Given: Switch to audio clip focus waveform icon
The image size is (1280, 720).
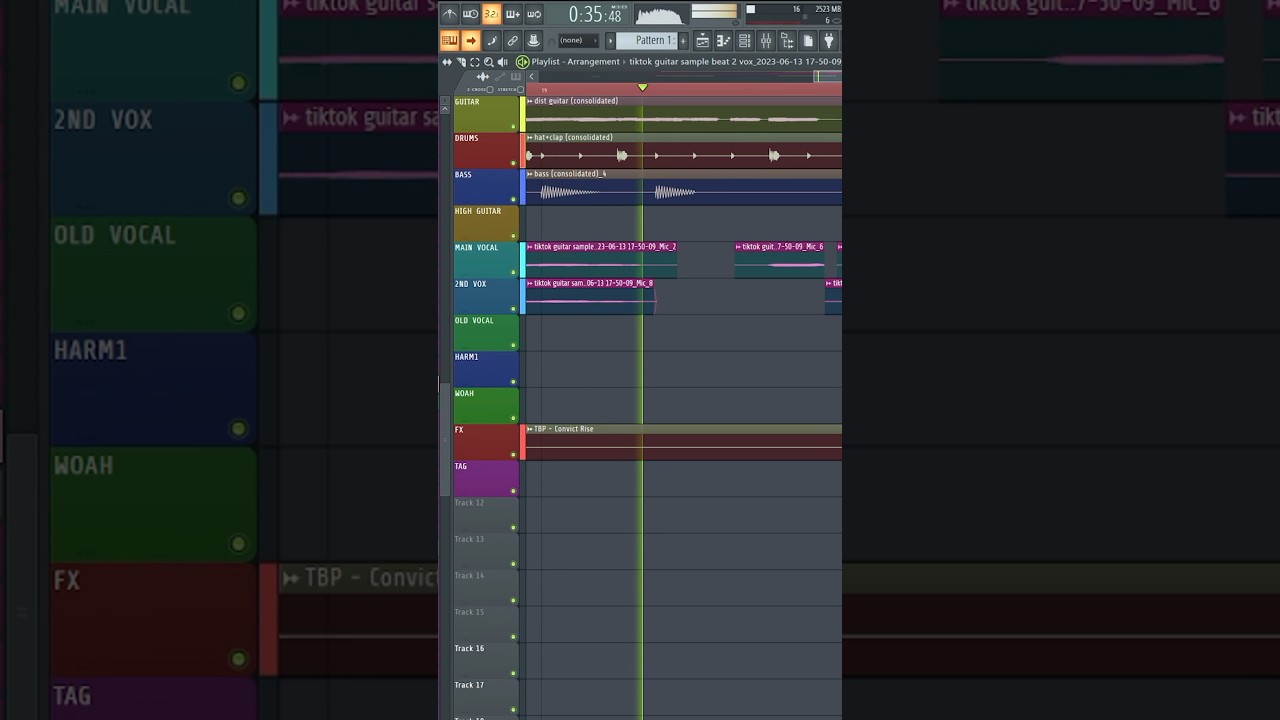Looking at the screenshot, I should (482, 76).
